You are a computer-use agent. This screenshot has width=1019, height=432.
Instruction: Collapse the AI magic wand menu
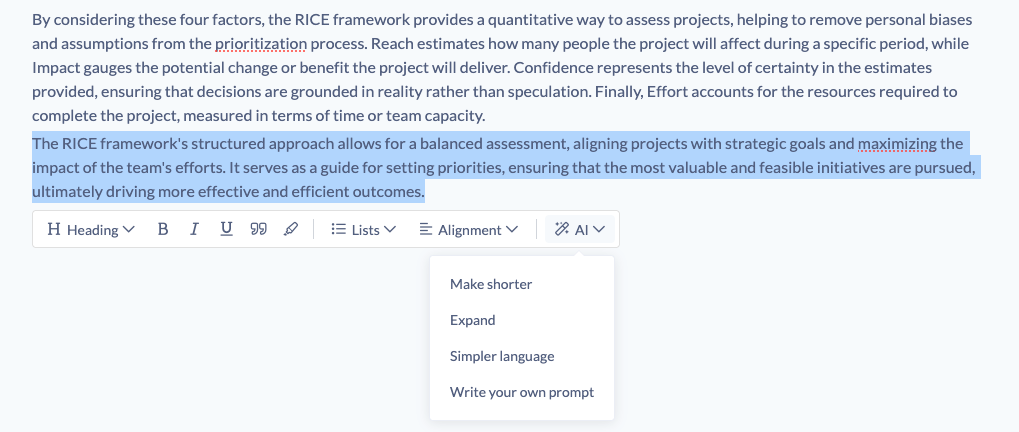580,230
